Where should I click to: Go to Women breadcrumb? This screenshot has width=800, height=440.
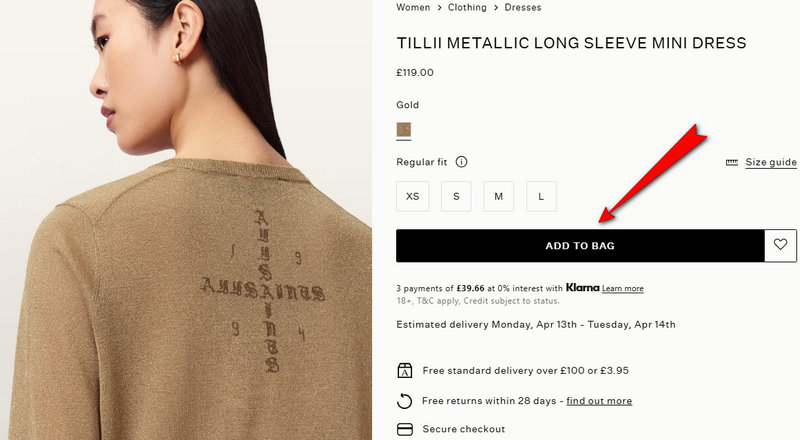tap(413, 7)
